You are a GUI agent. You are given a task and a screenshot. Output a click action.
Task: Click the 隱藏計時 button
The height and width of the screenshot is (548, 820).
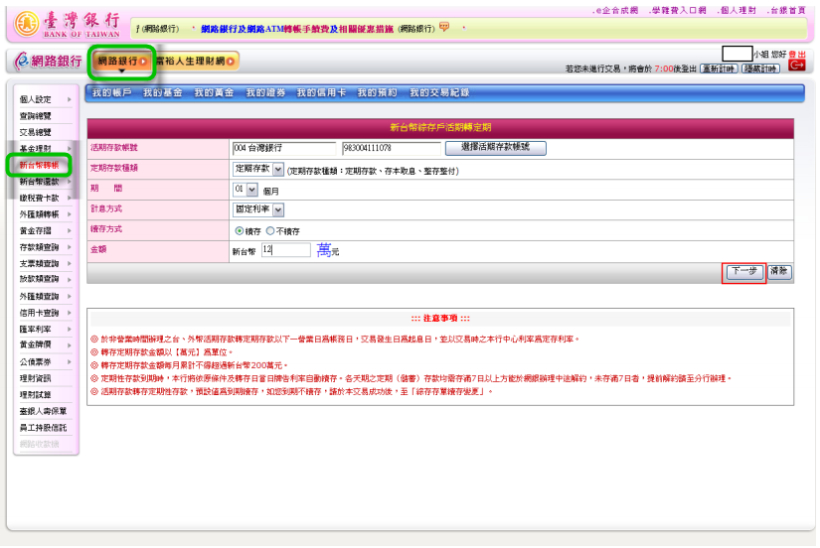coord(760,68)
